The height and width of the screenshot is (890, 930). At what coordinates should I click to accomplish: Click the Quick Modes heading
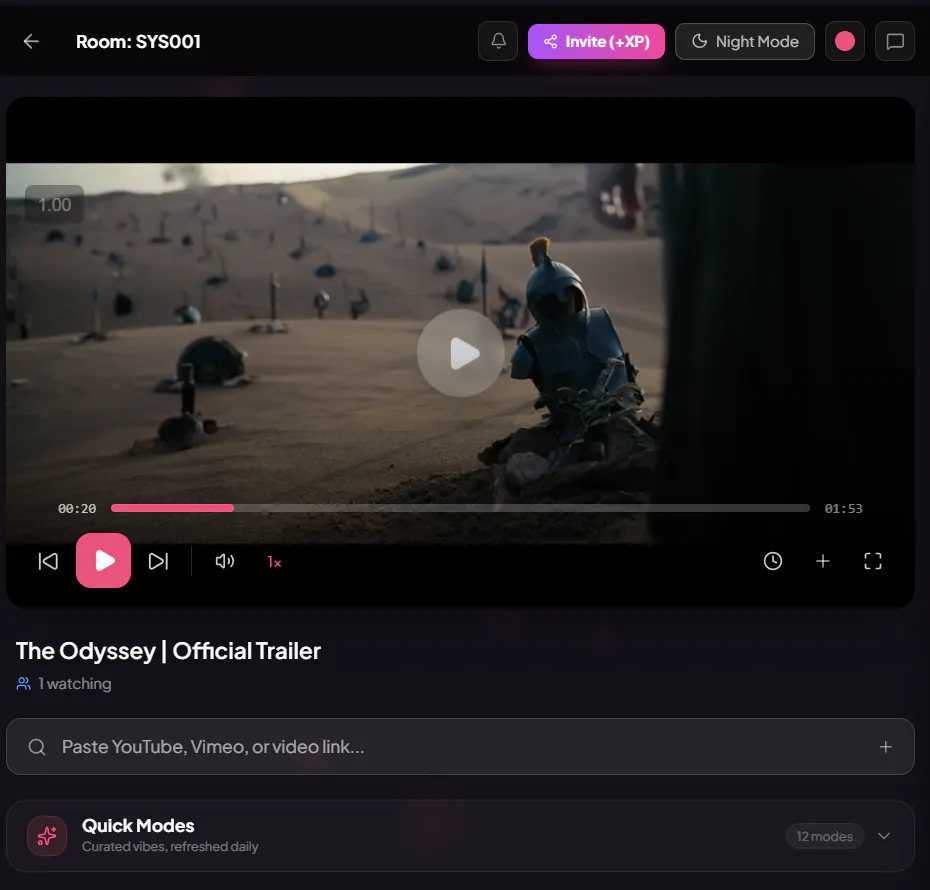pyautogui.click(x=138, y=826)
